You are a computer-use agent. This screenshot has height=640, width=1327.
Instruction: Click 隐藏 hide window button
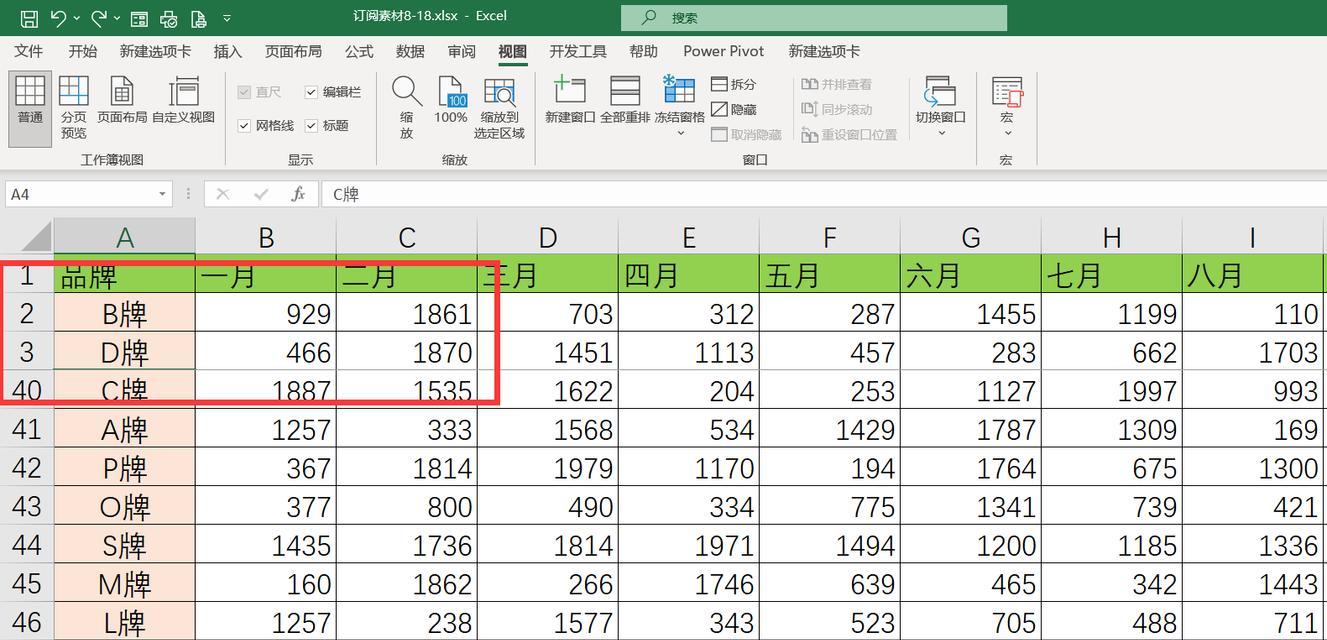734,109
